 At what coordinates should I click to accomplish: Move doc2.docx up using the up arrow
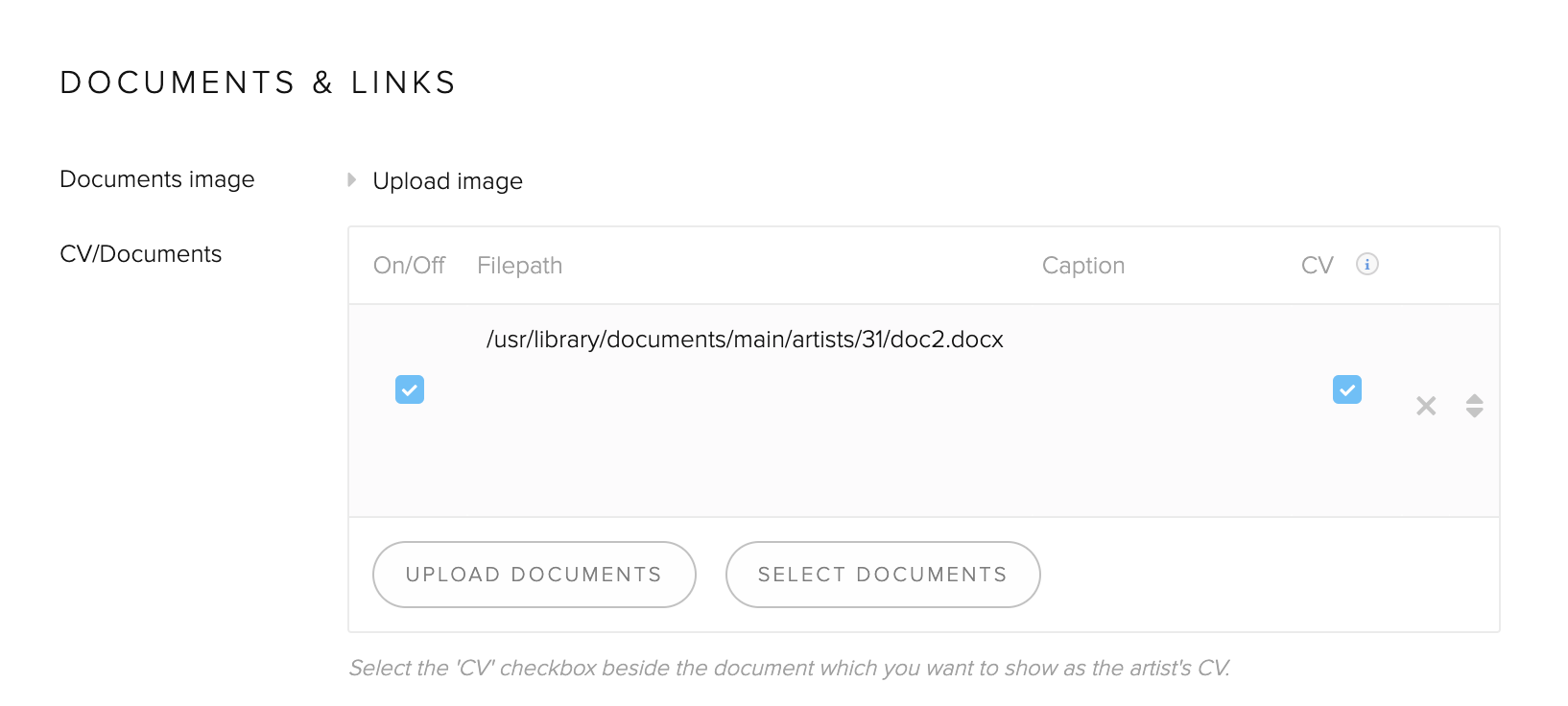[1475, 399]
